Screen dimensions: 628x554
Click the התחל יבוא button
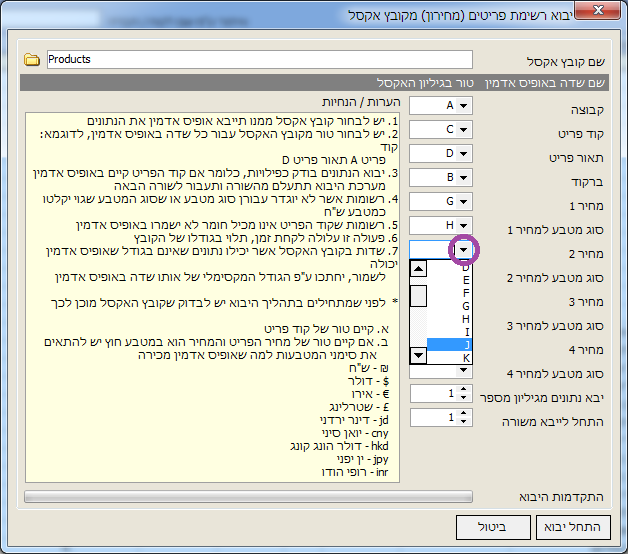pyautogui.click(x=573, y=527)
